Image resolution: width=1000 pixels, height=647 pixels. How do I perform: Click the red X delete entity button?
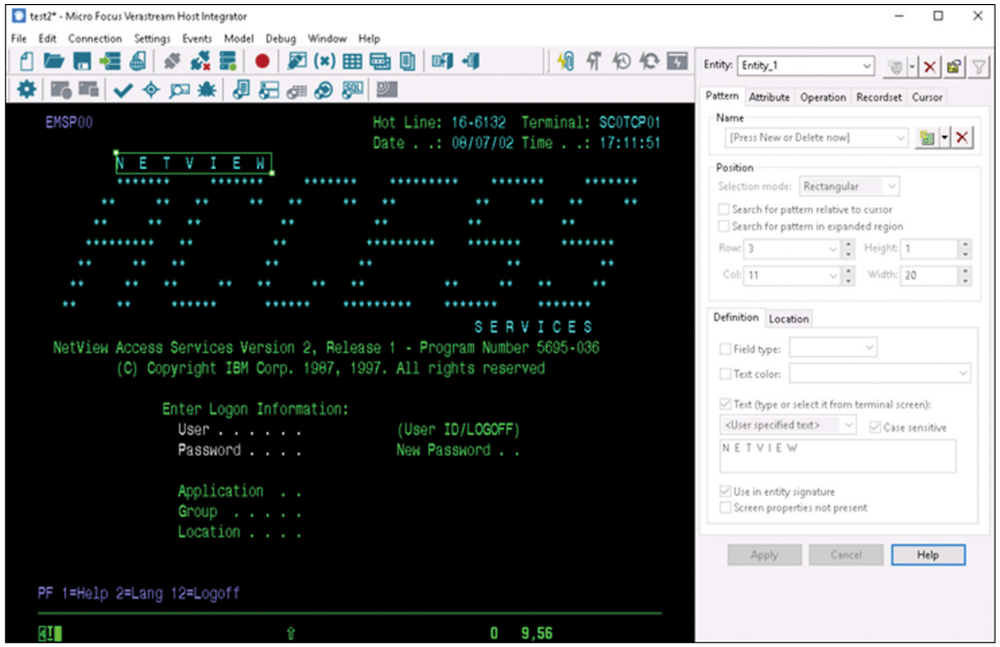[x=929, y=66]
